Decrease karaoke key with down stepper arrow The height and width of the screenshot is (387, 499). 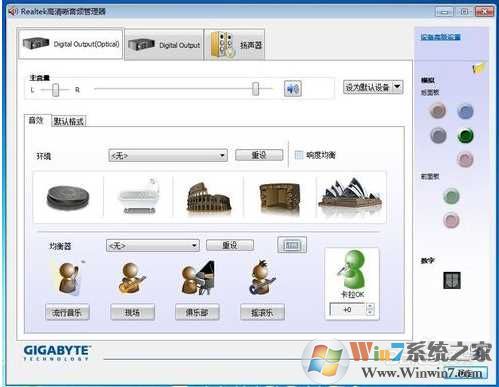pos(370,312)
